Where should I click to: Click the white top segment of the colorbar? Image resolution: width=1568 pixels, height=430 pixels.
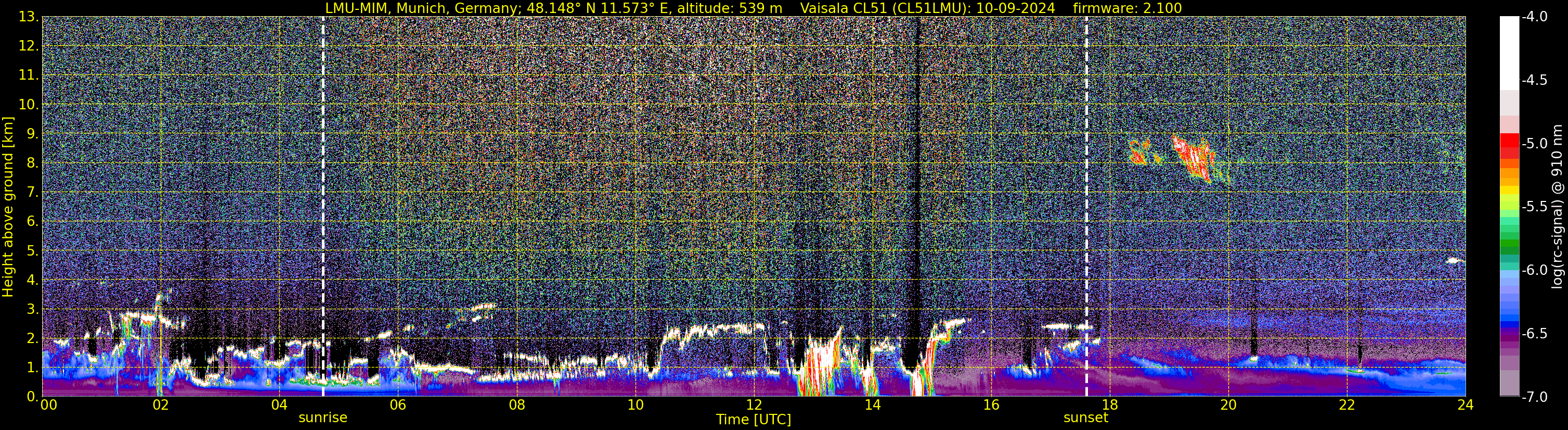pos(1509,53)
